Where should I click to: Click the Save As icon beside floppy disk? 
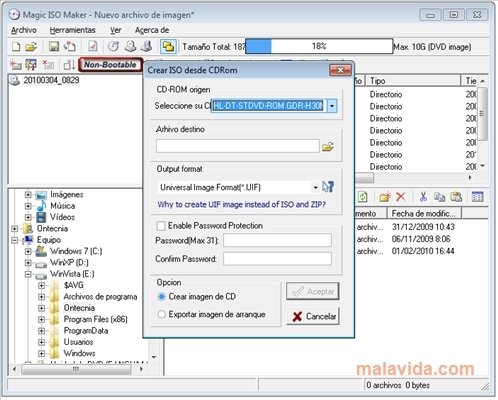pyautogui.click(x=70, y=47)
